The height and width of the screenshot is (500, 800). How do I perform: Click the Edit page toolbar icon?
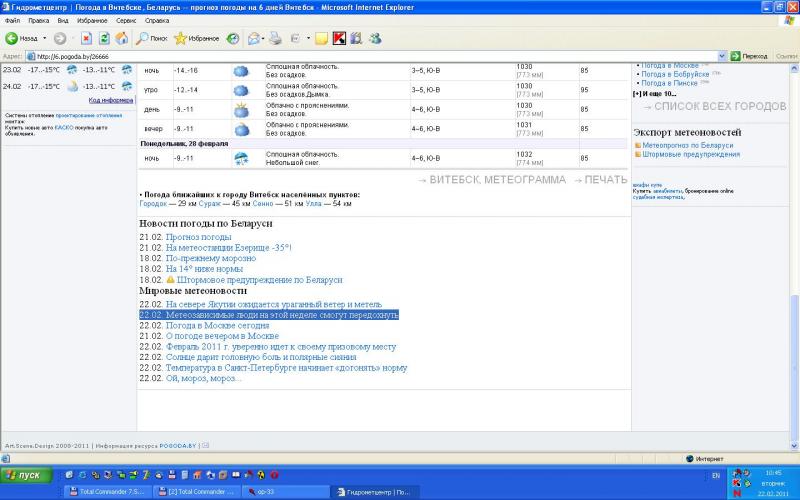295,38
